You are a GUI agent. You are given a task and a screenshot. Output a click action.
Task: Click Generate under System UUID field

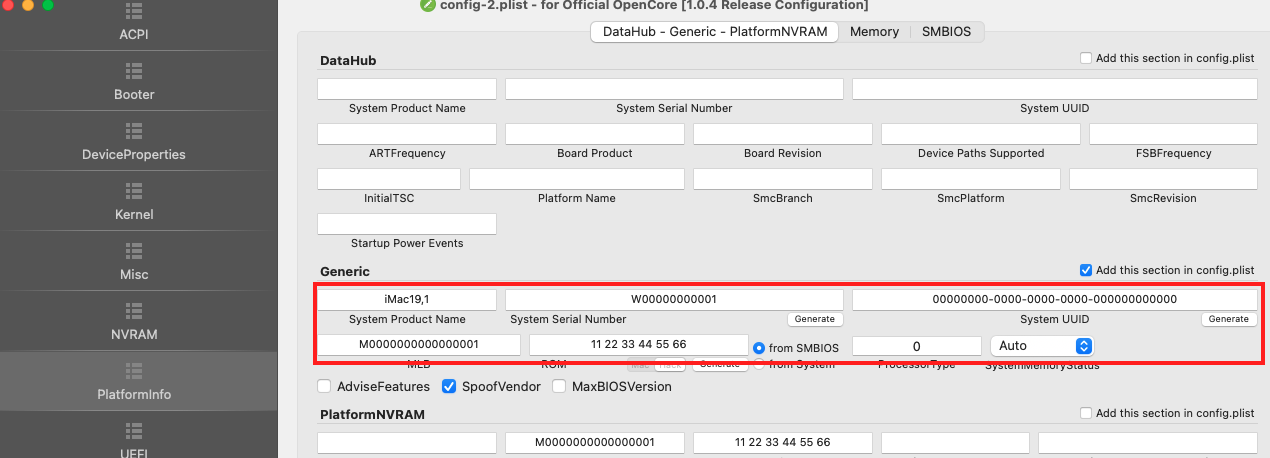pos(1228,319)
